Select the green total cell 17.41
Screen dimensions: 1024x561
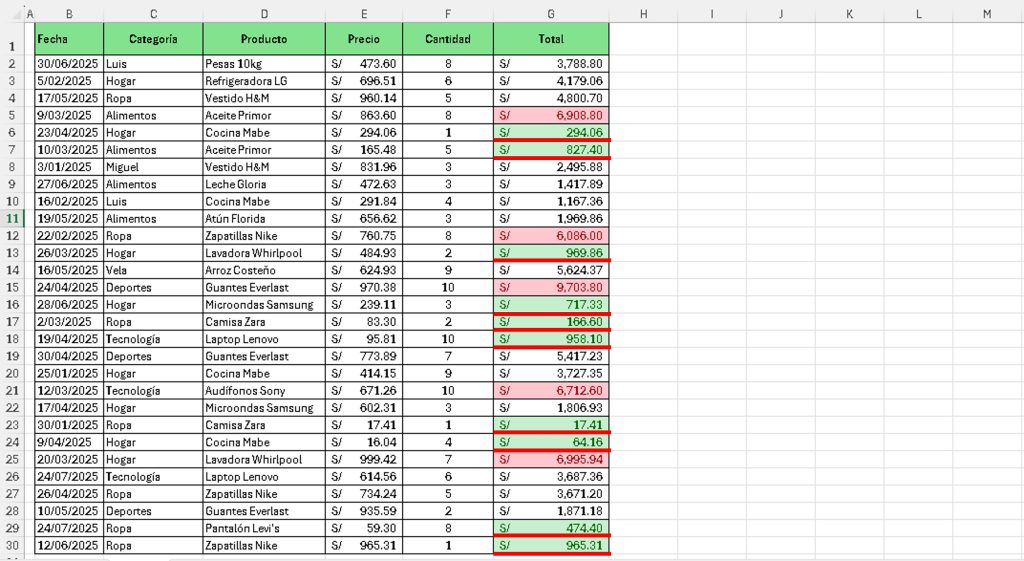[x=551, y=425]
